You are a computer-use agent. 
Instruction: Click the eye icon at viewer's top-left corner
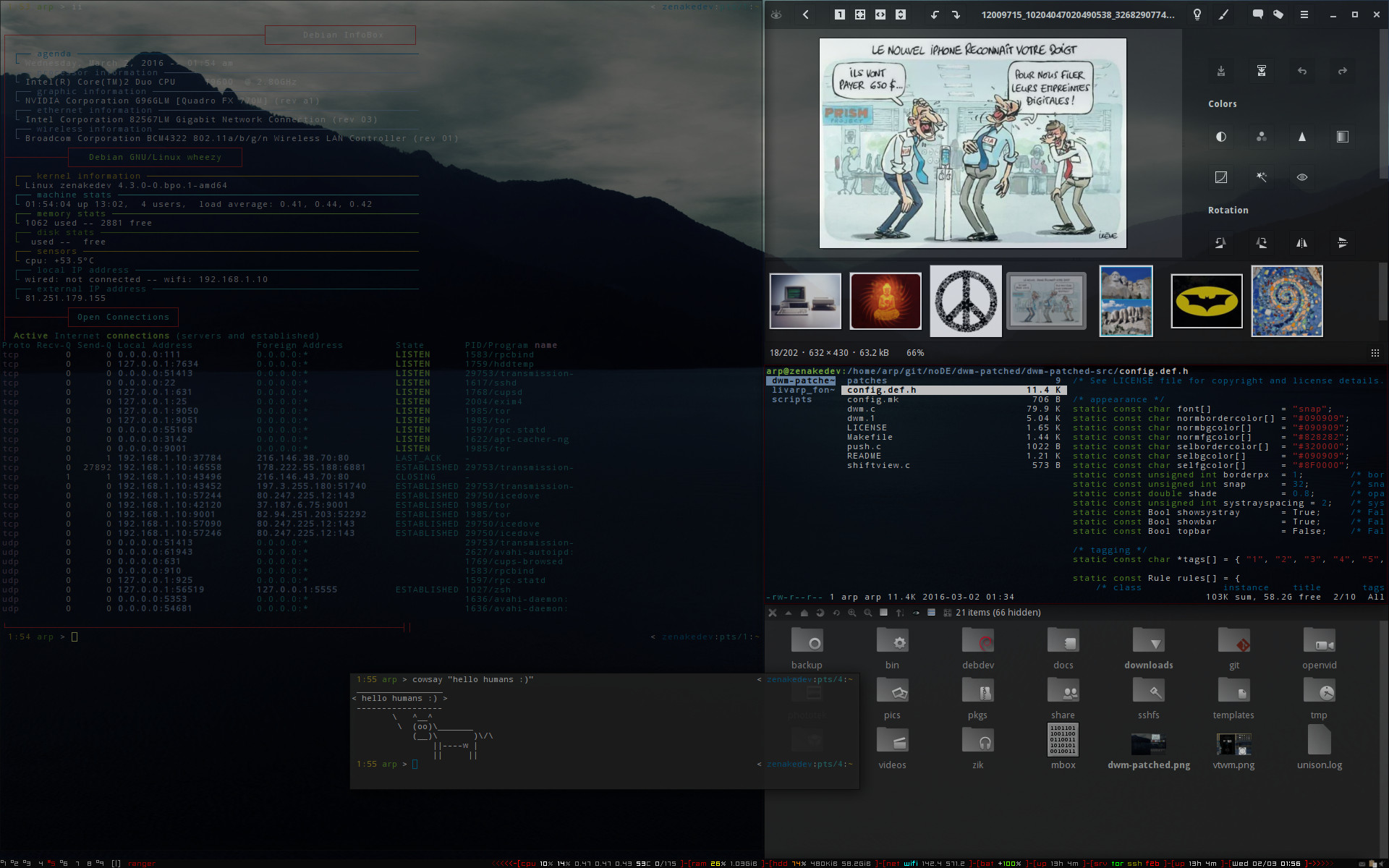pyautogui.click(x=776, y=14)
